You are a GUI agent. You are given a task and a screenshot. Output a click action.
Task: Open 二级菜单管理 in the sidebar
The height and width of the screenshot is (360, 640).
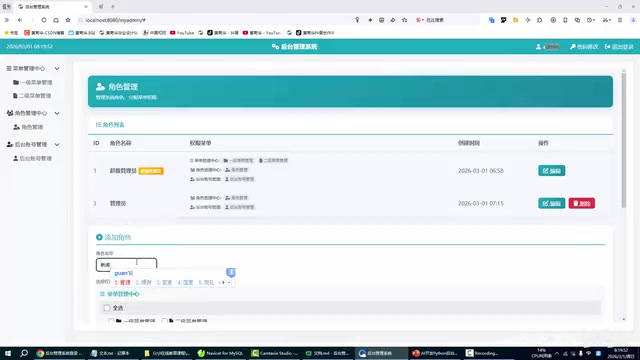coord(32,96)
